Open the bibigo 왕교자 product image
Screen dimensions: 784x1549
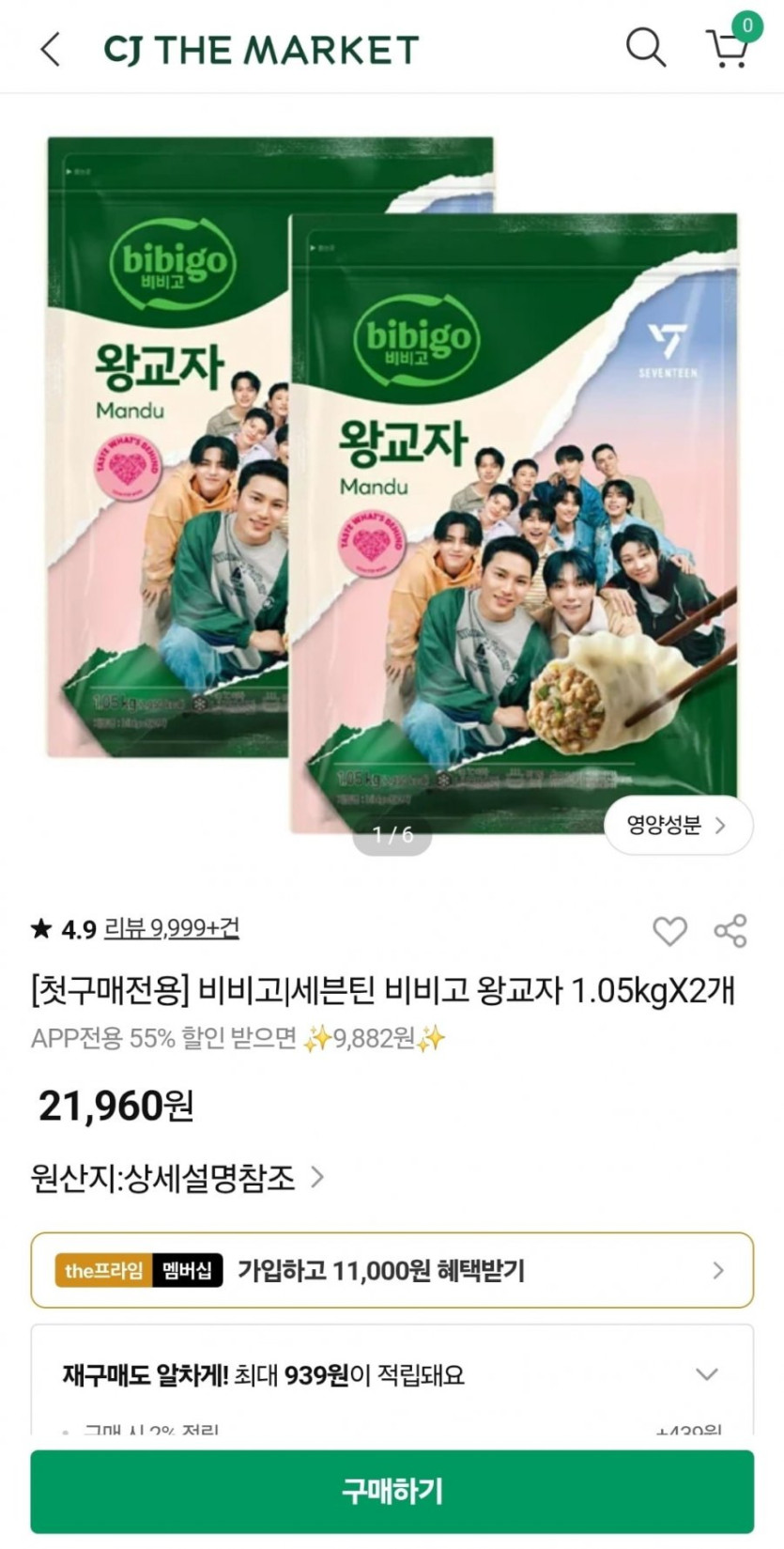(x=392, y=485)
